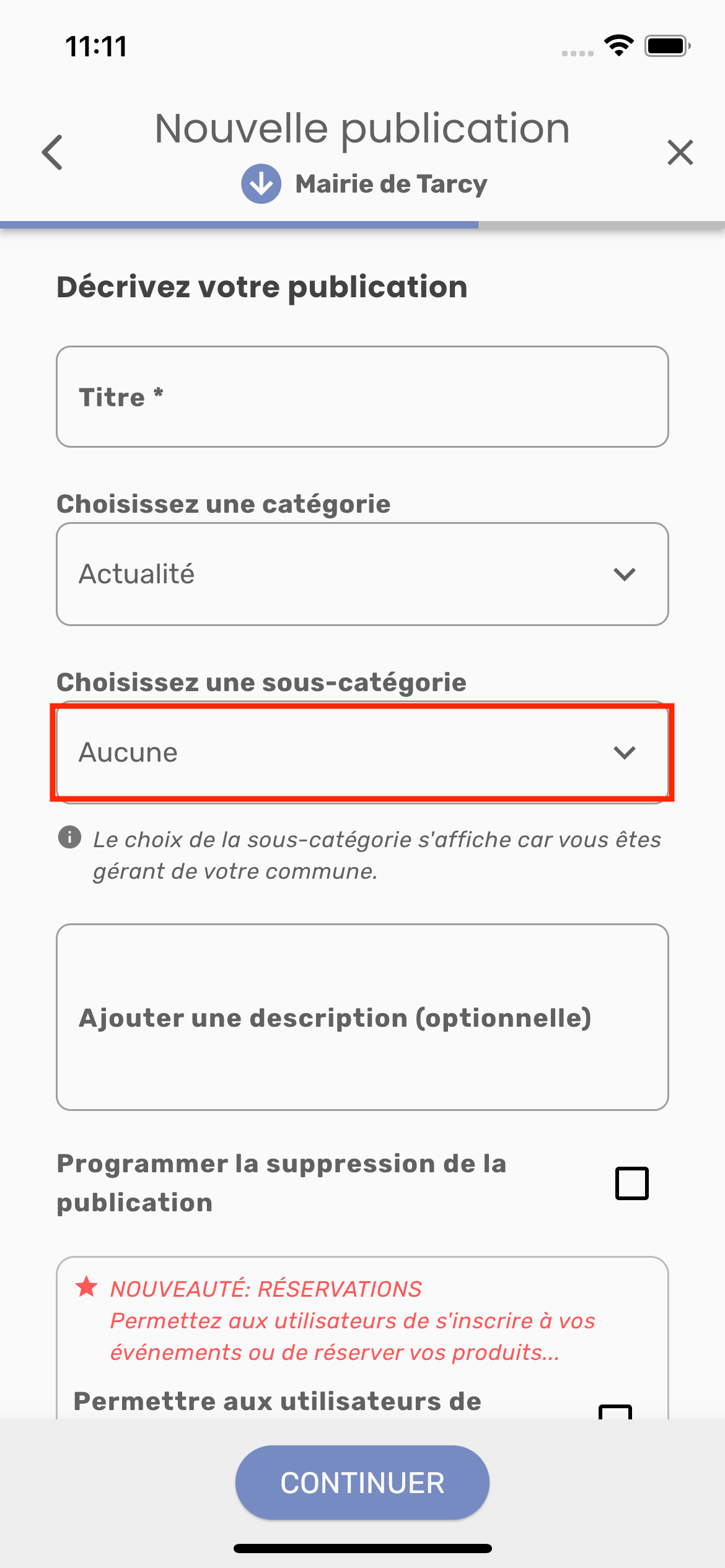Enable Programmer la suppression checkbox

[x=631, y=1183]
